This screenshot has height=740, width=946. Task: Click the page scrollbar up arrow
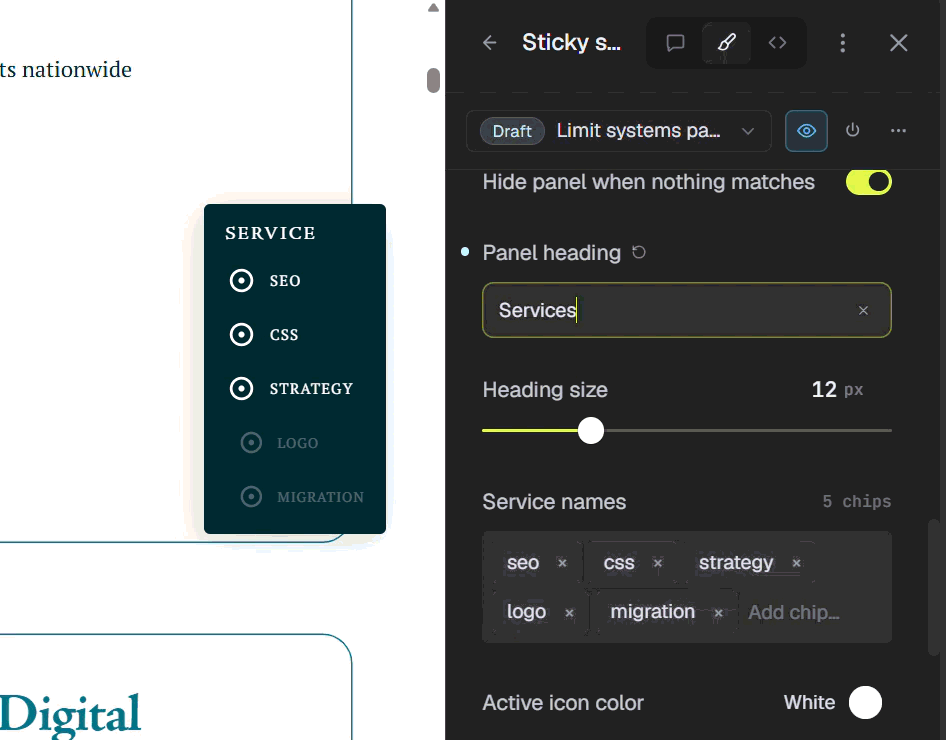point(433,8)
